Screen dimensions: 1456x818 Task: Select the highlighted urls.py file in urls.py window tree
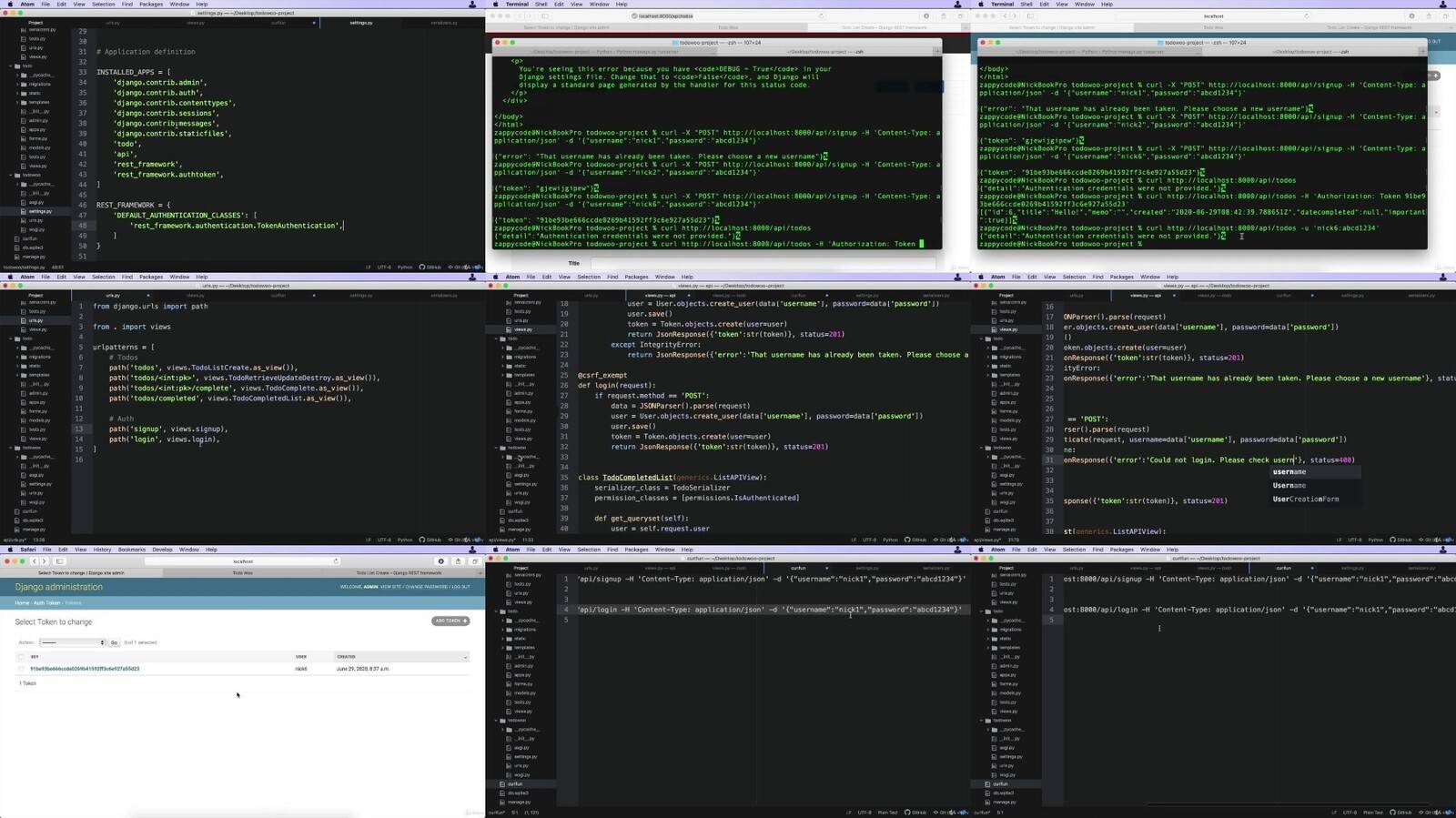(x=35, y=320)
